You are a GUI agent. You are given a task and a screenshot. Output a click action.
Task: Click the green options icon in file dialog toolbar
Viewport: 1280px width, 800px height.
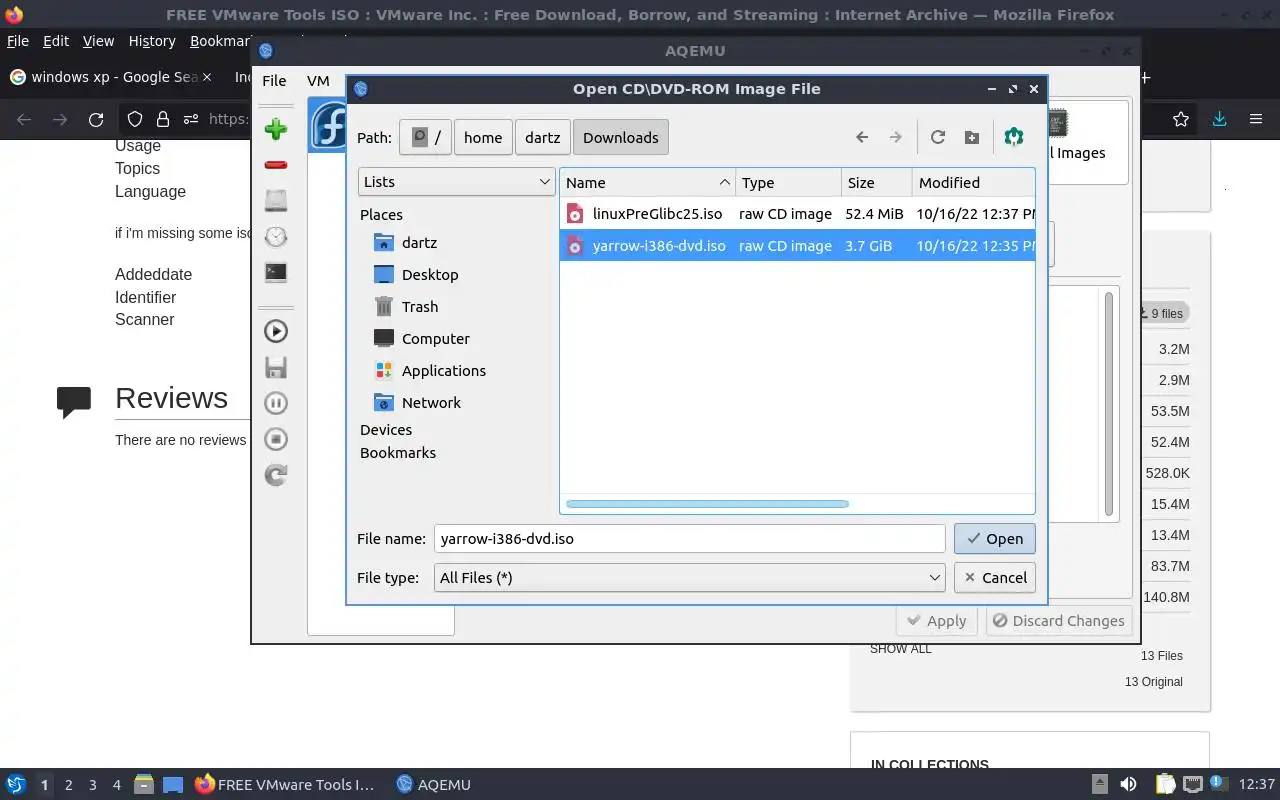point(1014,137)
